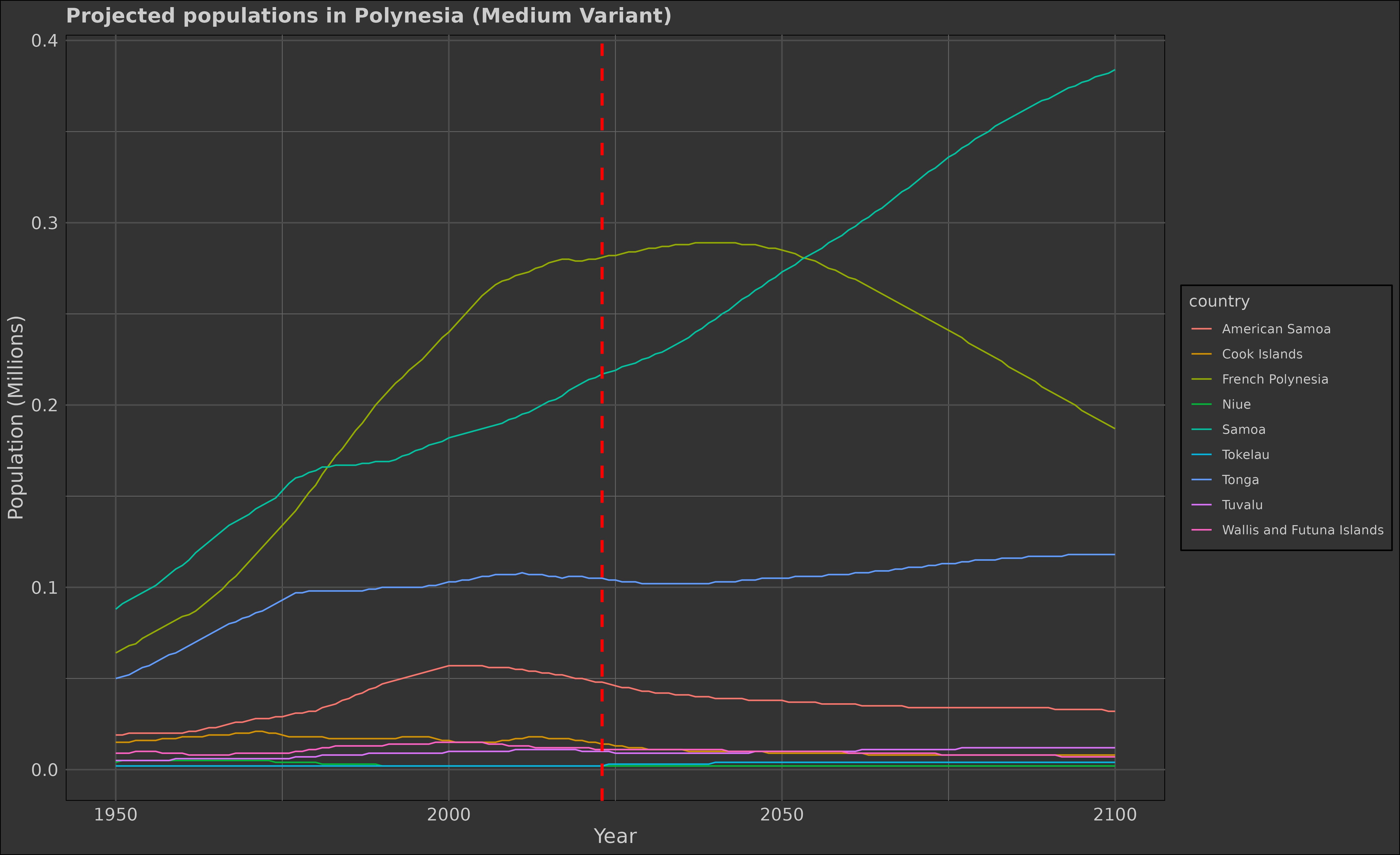
Task: Select 'Tonga' legend label
Action: point(1240,480)
